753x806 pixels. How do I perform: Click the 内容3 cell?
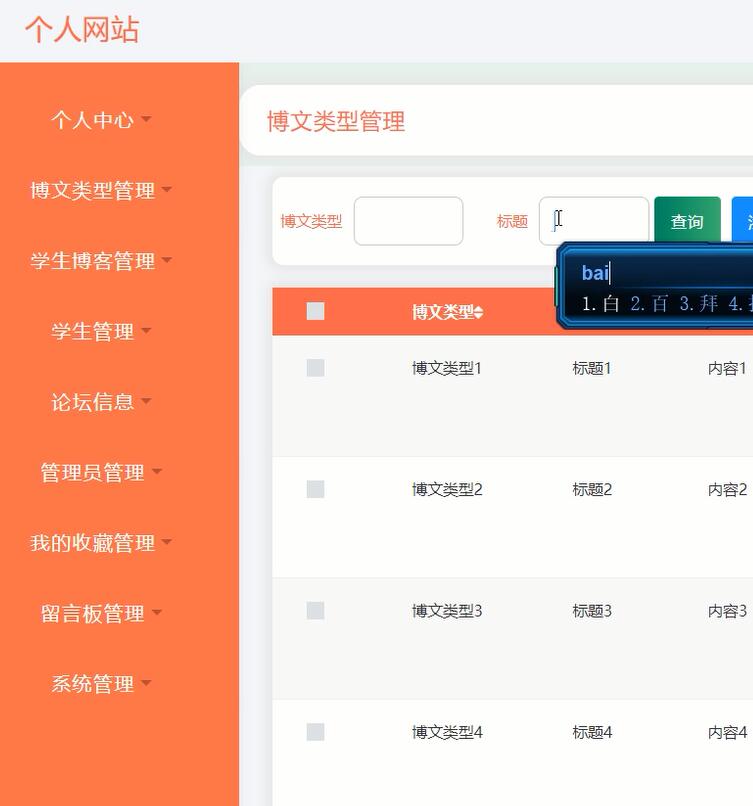click(x=727, y=611)
